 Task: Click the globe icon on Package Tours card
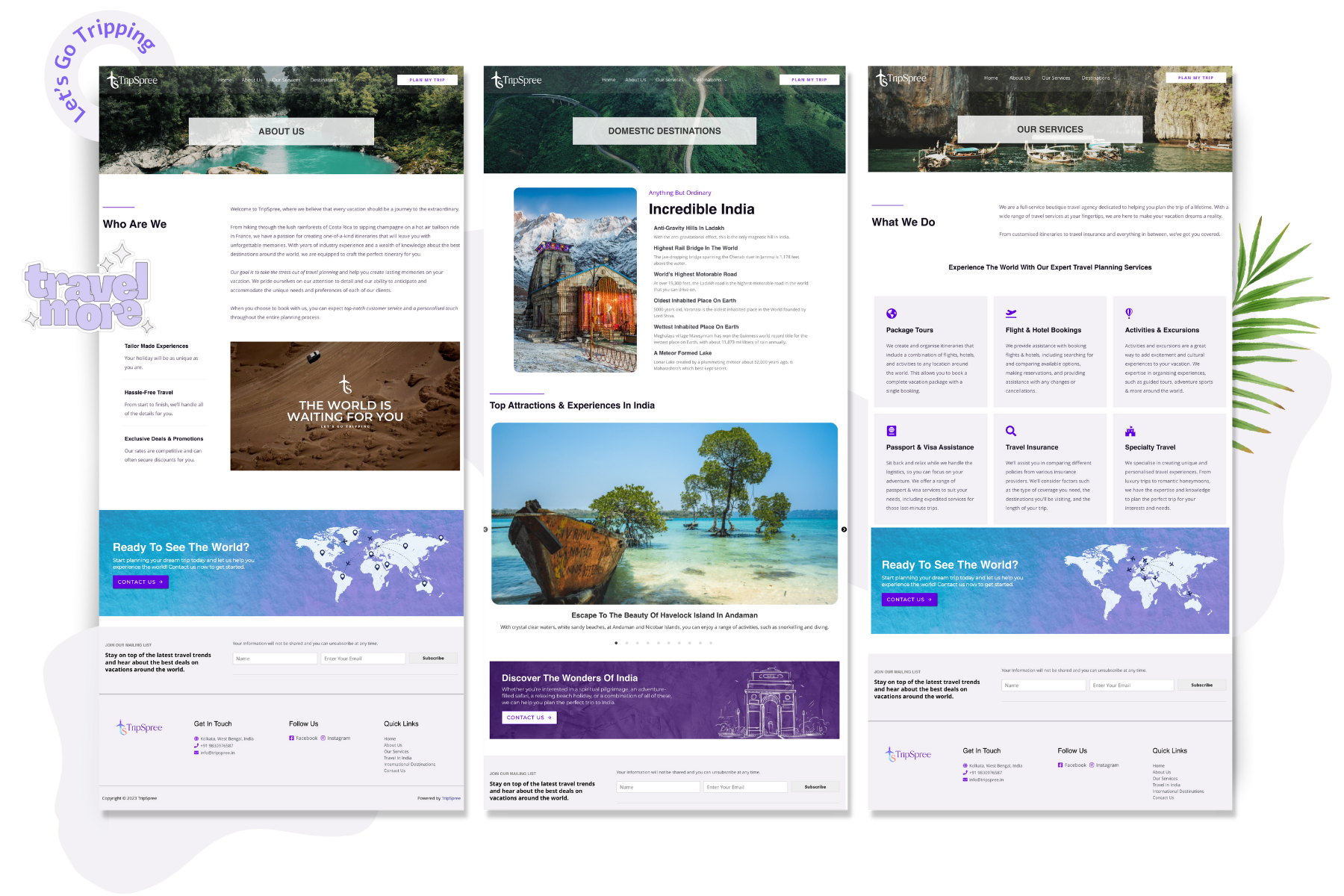click(892, 314)
